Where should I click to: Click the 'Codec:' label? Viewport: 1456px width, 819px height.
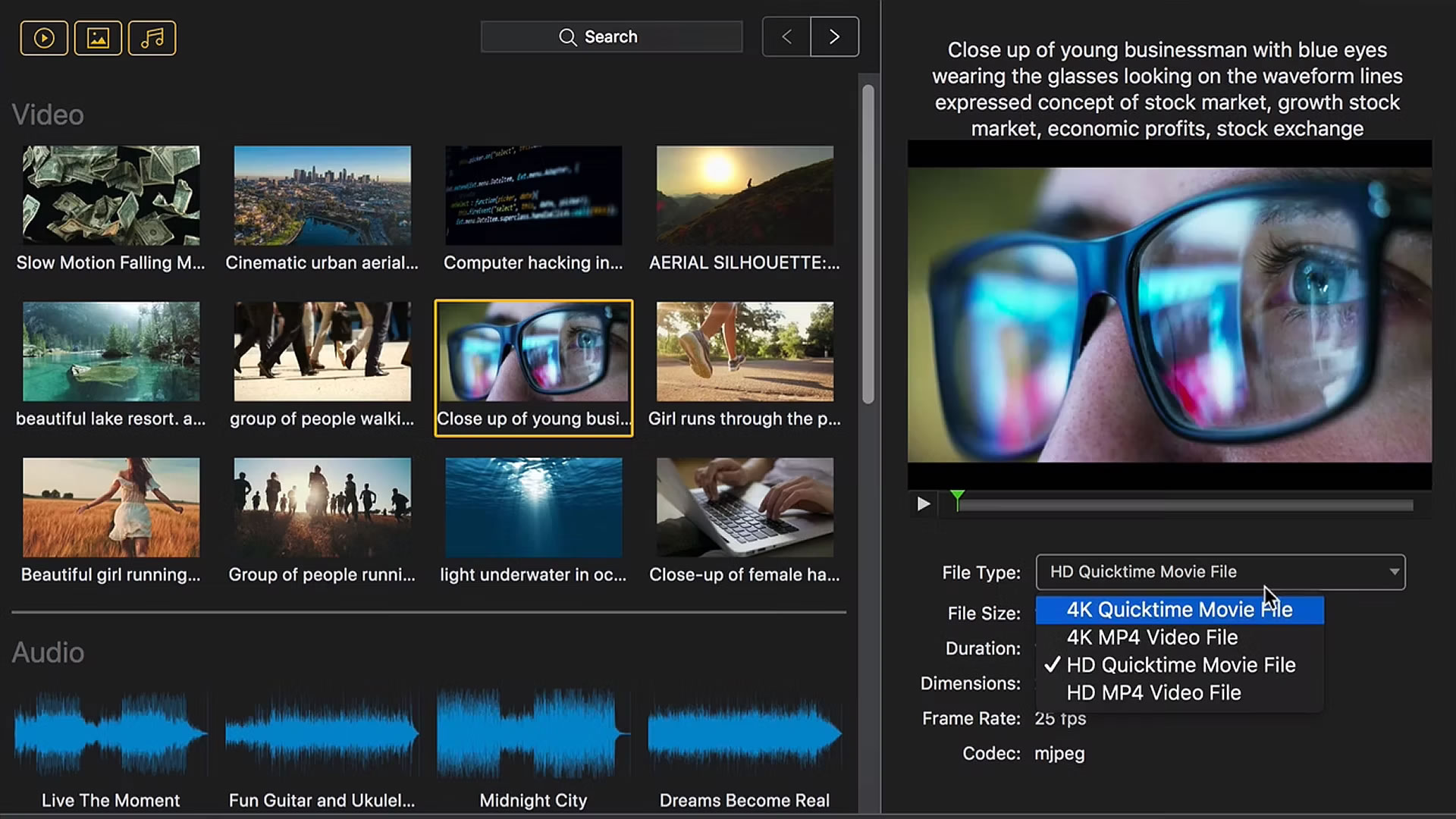[x=992, y=754]
